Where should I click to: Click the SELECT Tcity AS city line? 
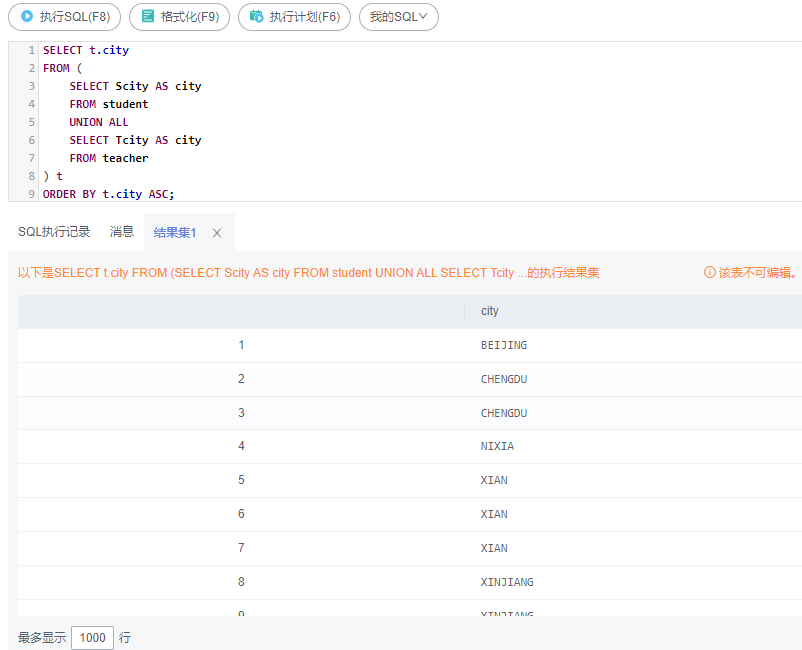point(136,140)
